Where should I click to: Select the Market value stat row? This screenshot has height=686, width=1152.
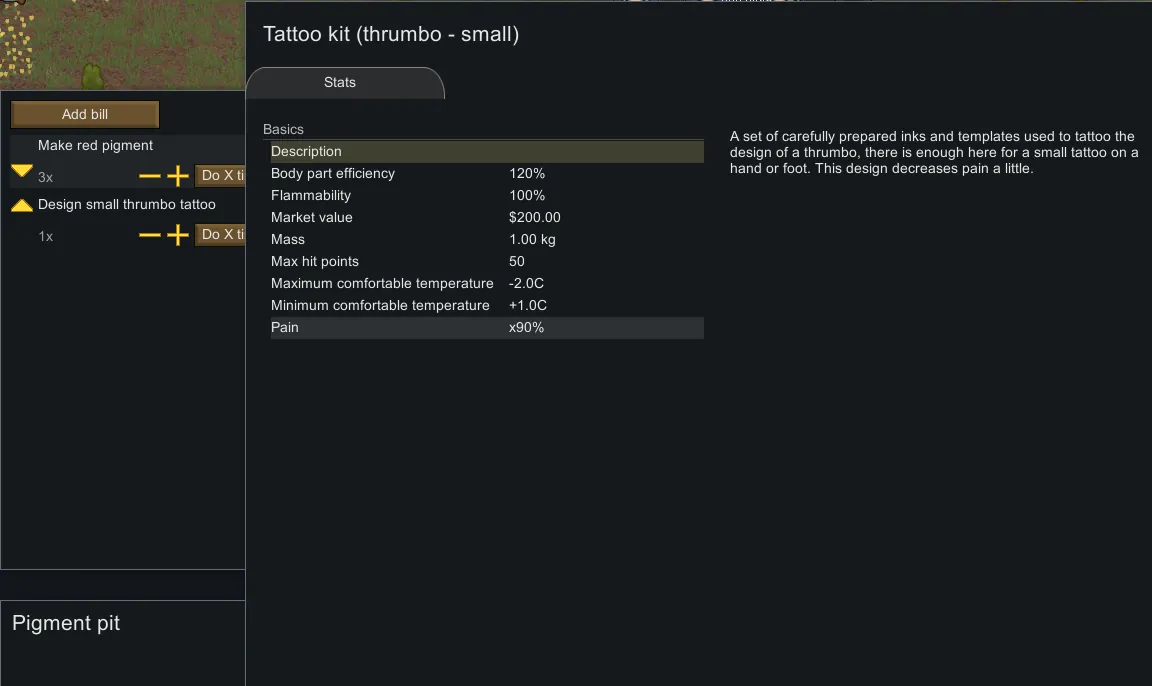(487, 218)
